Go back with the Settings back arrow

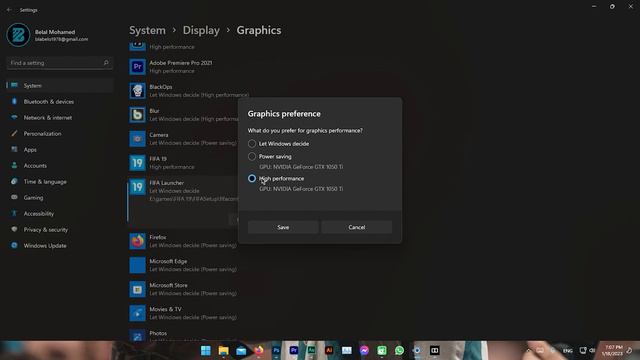(9, 10)
